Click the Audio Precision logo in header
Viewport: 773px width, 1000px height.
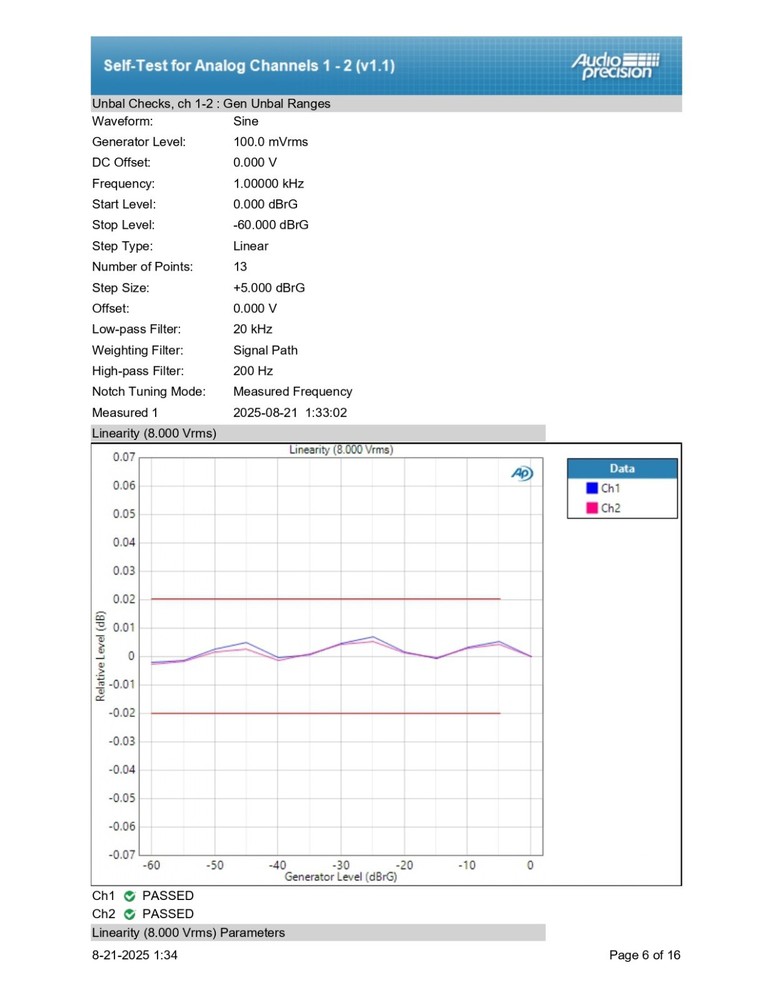pos(615,66)
